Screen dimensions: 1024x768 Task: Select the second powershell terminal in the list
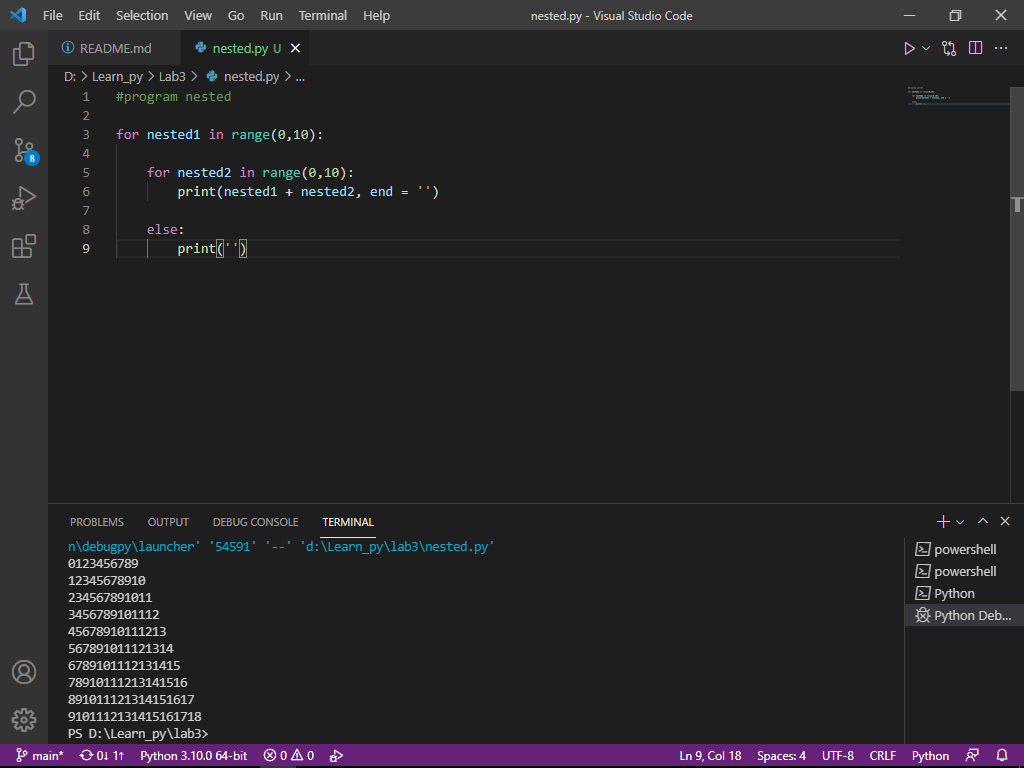tap(964, 571)
